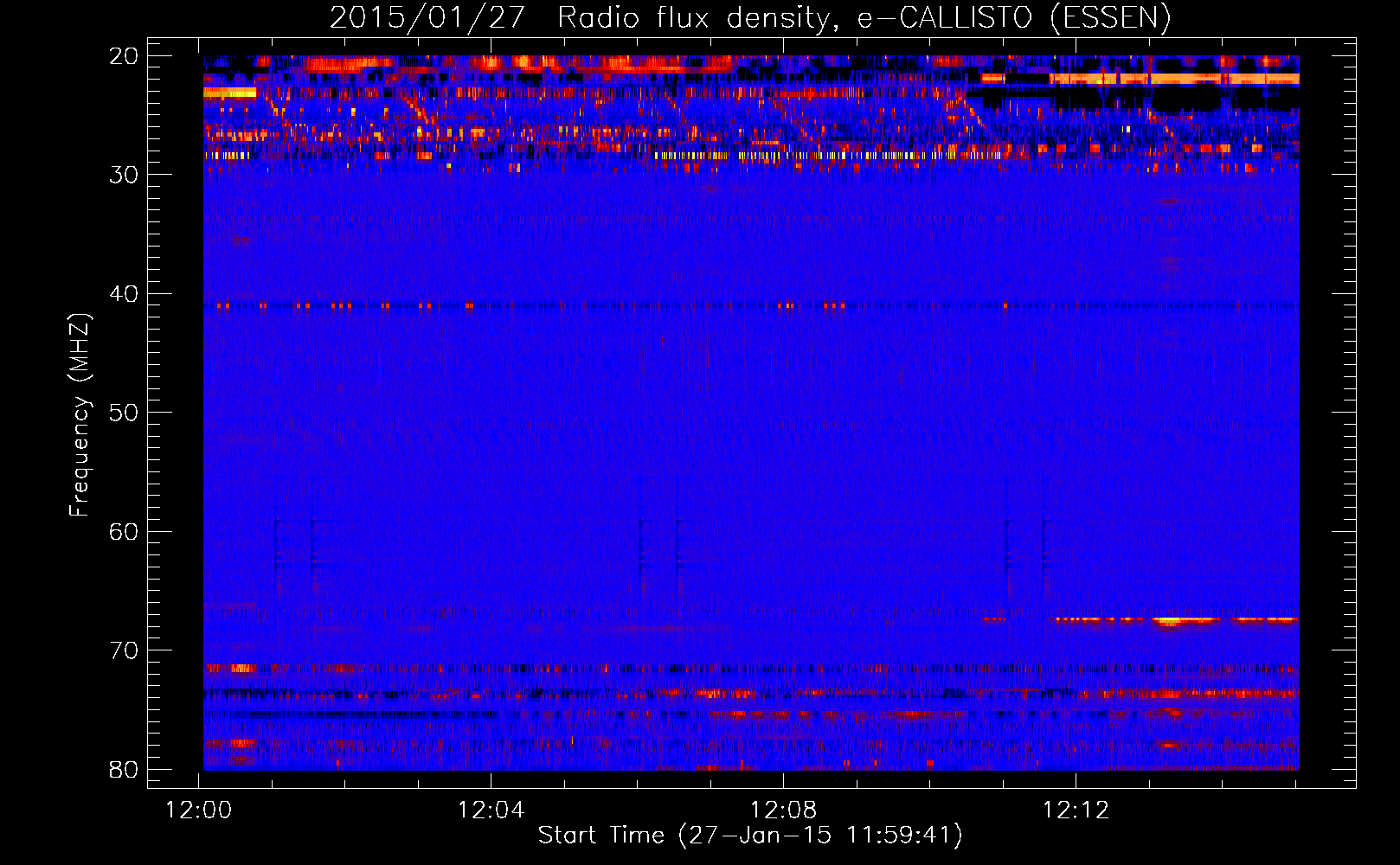Click the '12:04' time tick label
Screen dimensions: 1400x865
pos(491,811)
